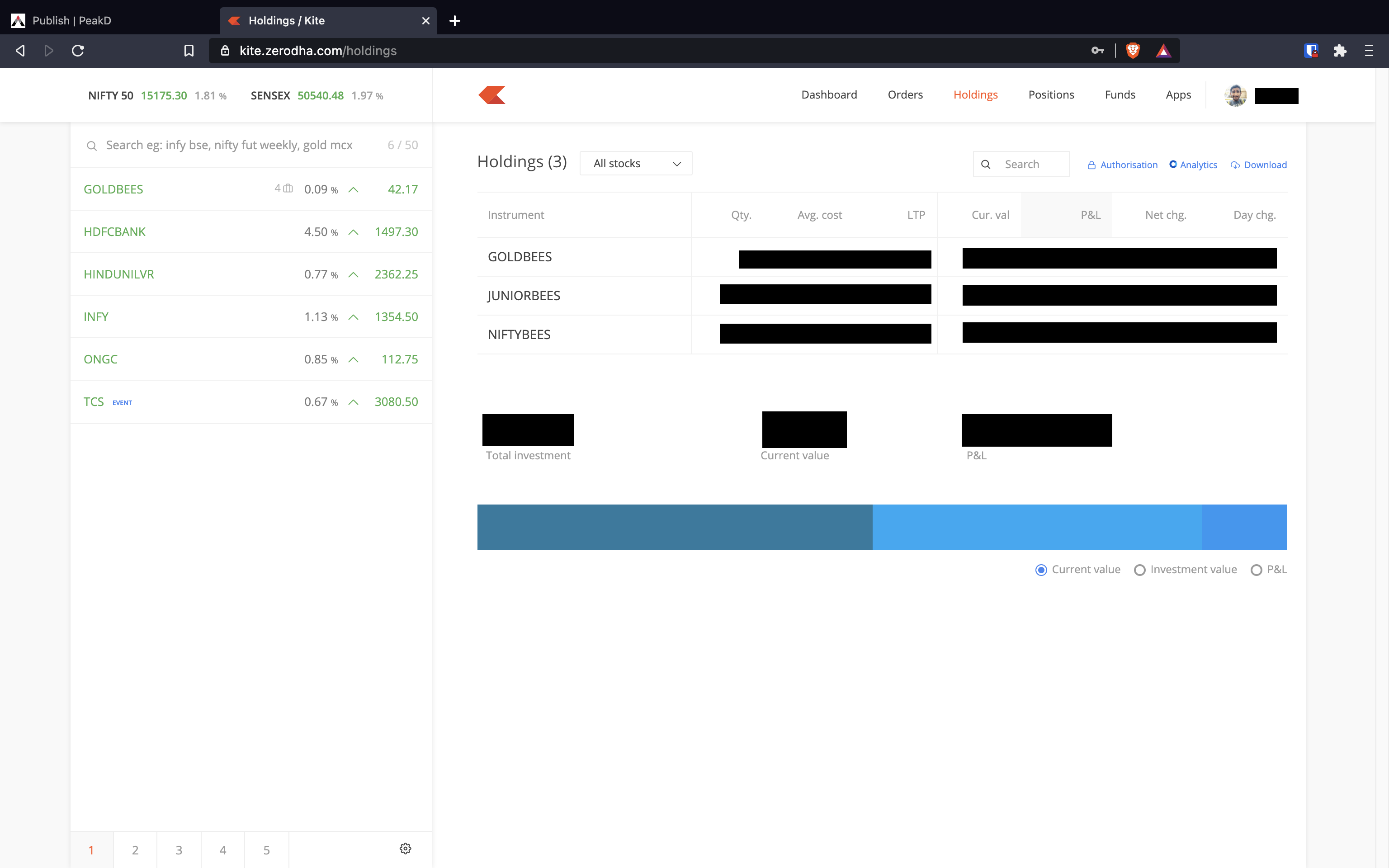Click the Download link

1259,165
